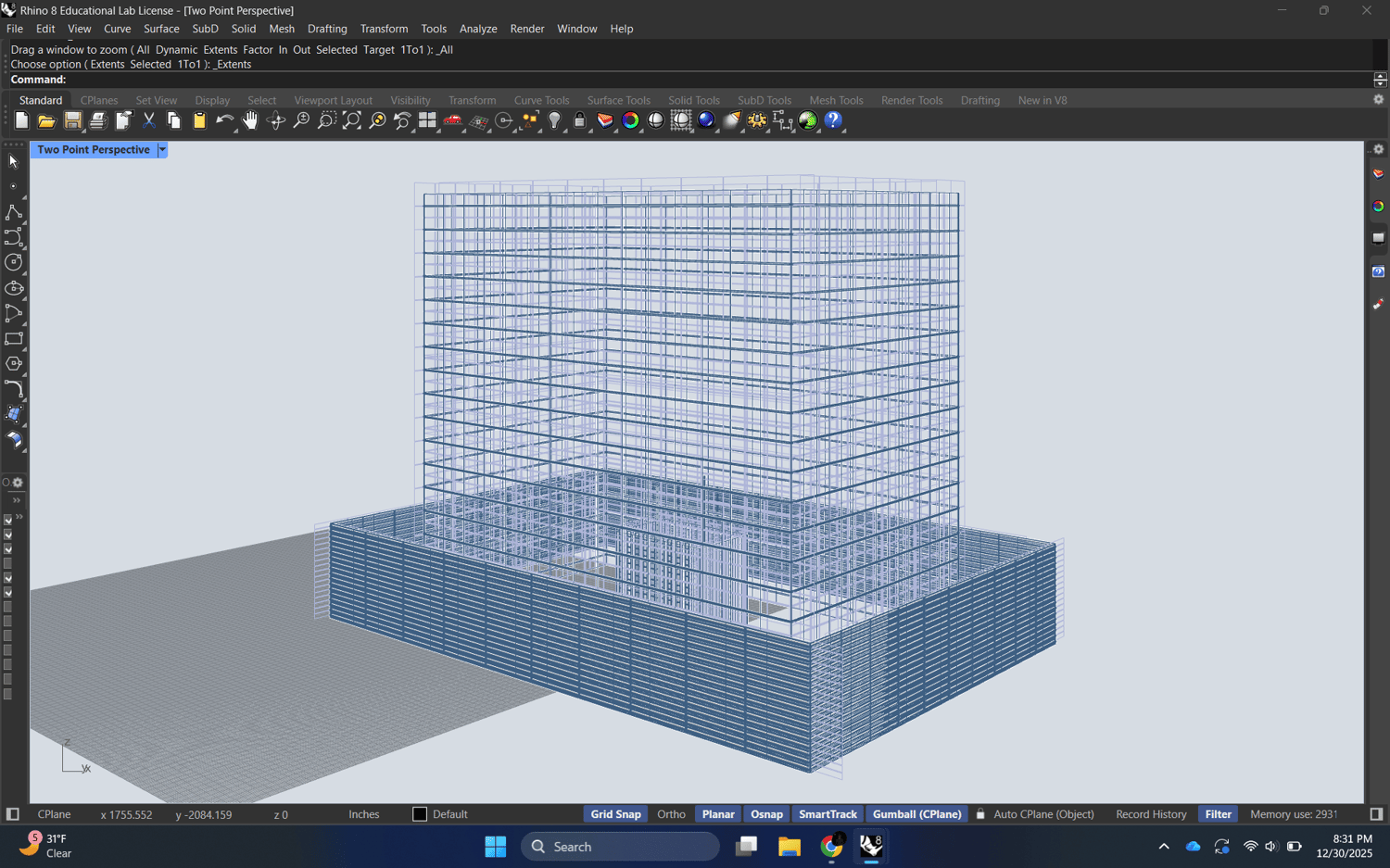
Task: Open the Two Point Perspective viewport dropdown arrow
Action: click(x=162, y=150)
